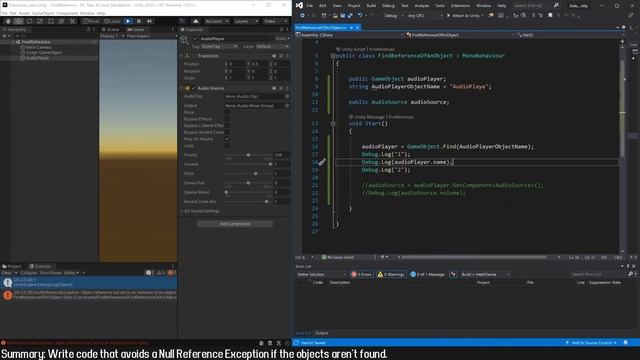Select the Move tool in Unity toolbar
This screenshot has width=640, height=360.
(x=19, y=21)
